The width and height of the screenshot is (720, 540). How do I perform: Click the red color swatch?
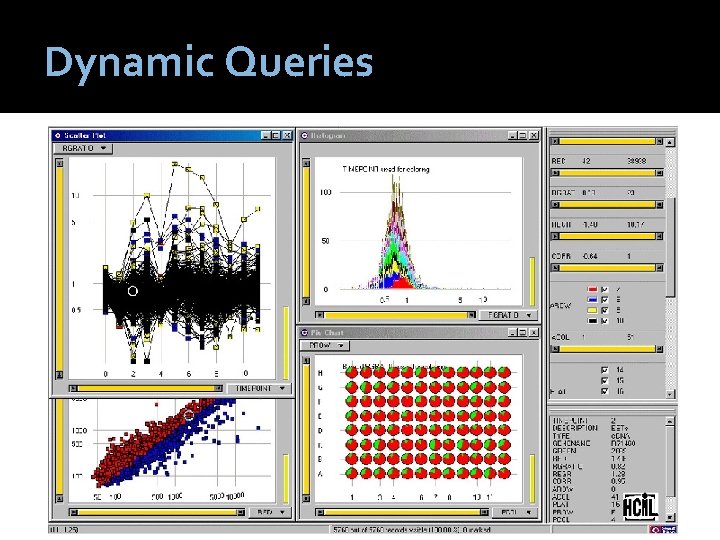592,289
